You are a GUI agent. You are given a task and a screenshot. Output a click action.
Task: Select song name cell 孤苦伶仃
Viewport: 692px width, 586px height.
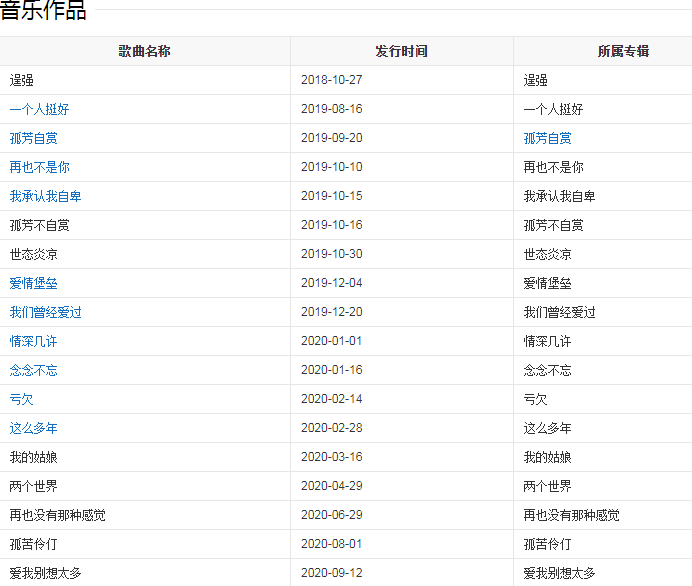[34, 545]
